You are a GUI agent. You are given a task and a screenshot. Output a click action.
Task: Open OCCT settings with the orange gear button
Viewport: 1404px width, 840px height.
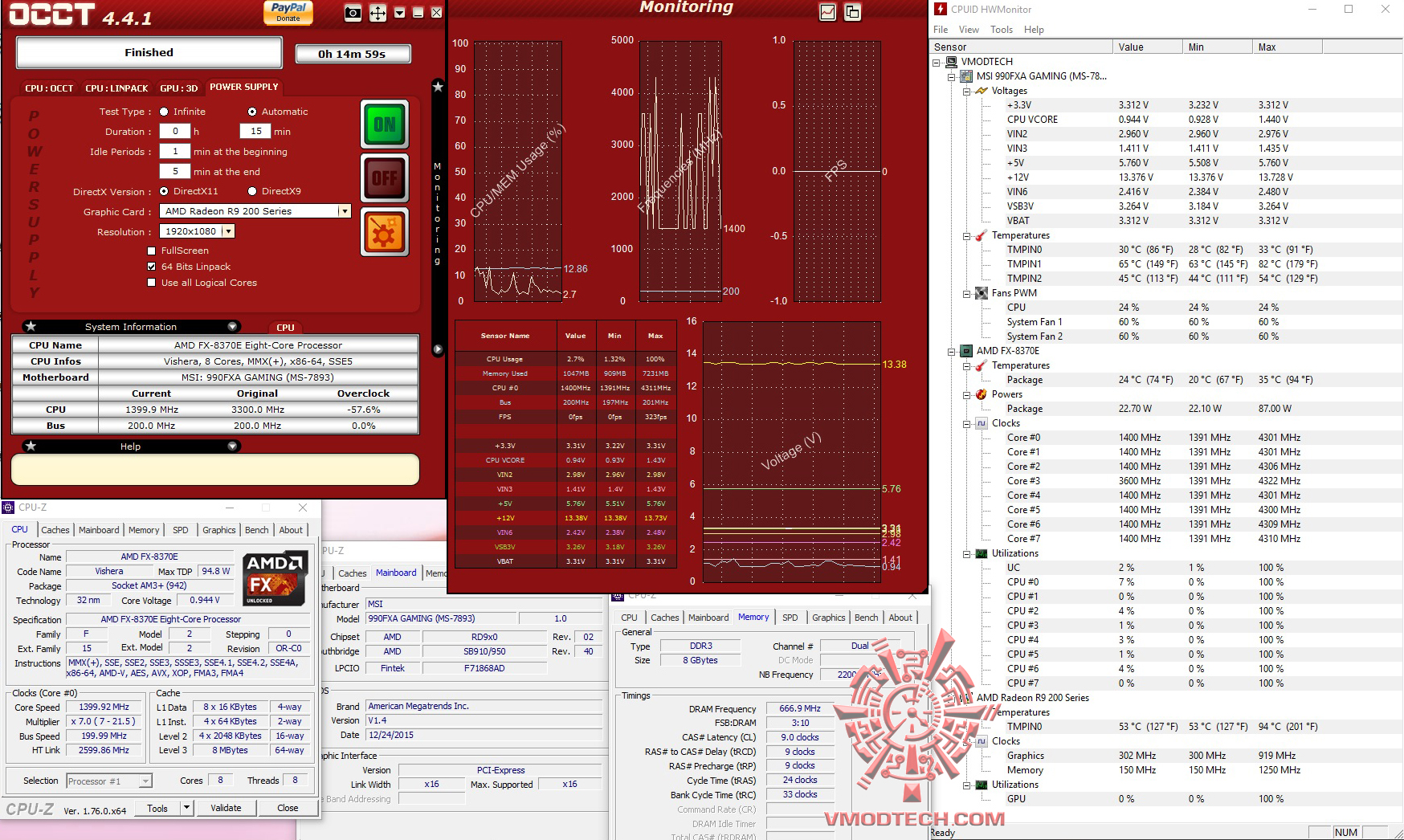(x=385, y=232)
